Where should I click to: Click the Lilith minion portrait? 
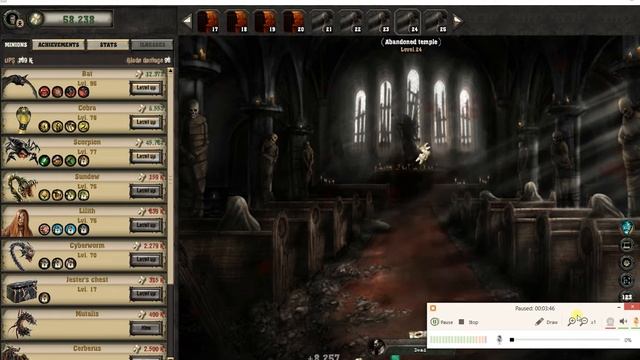tap(17, 223)
